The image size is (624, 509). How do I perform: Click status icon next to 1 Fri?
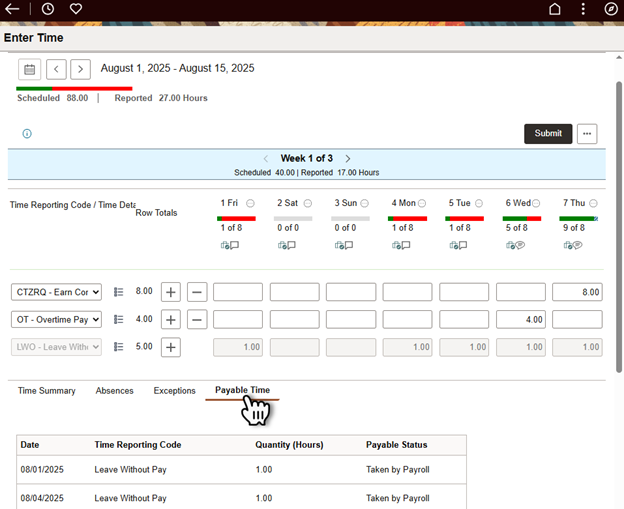250,203
